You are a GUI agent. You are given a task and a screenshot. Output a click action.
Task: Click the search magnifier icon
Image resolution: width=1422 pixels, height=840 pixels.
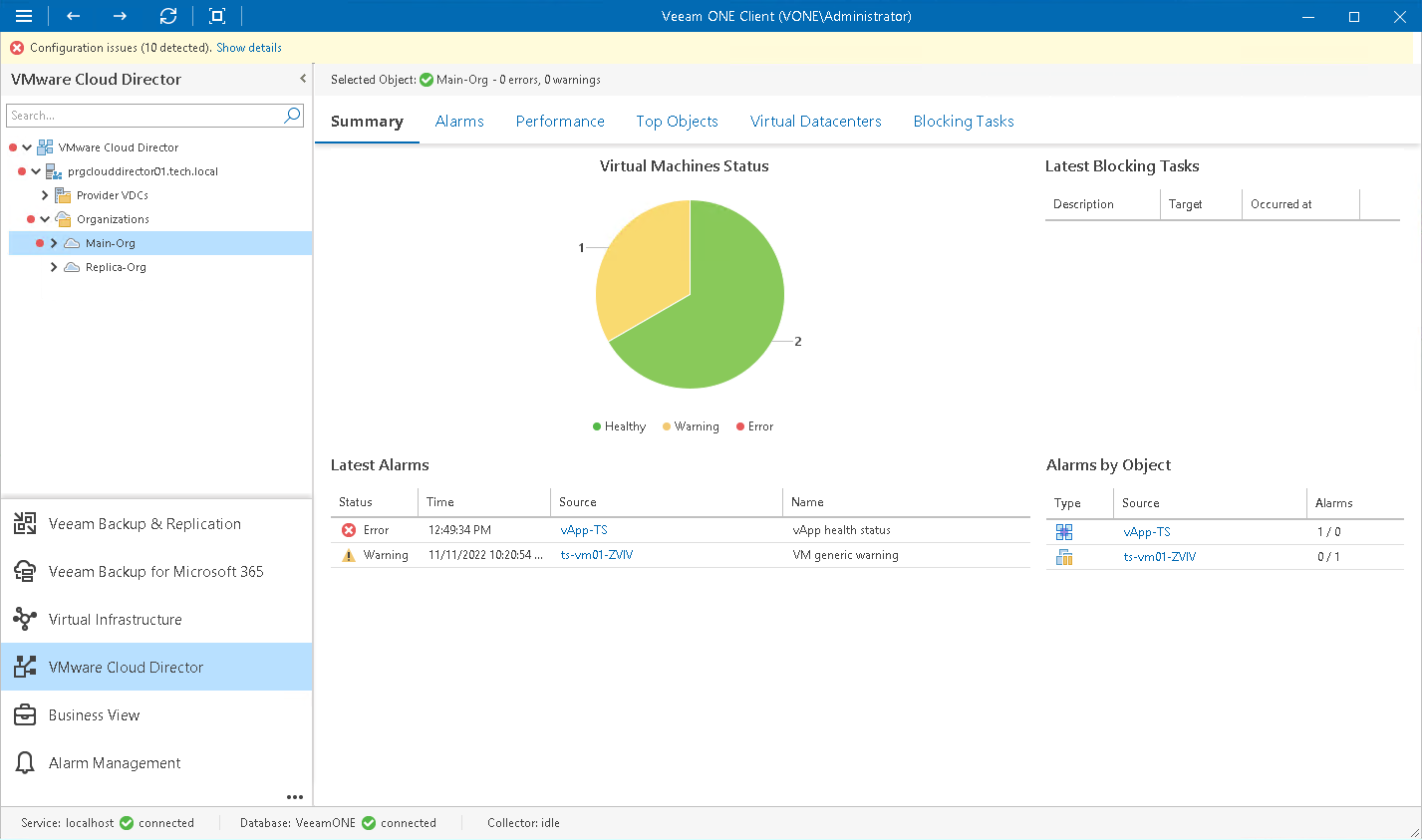292,116
